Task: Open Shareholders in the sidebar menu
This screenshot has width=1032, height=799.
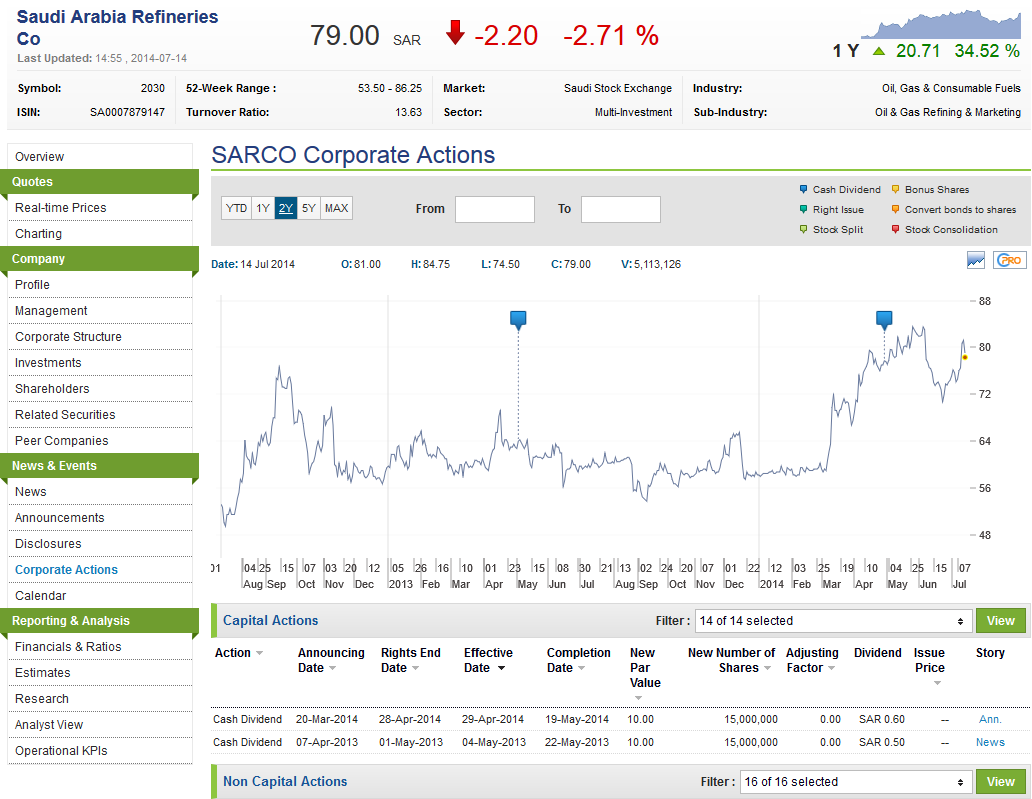Action: pos(52,389)
